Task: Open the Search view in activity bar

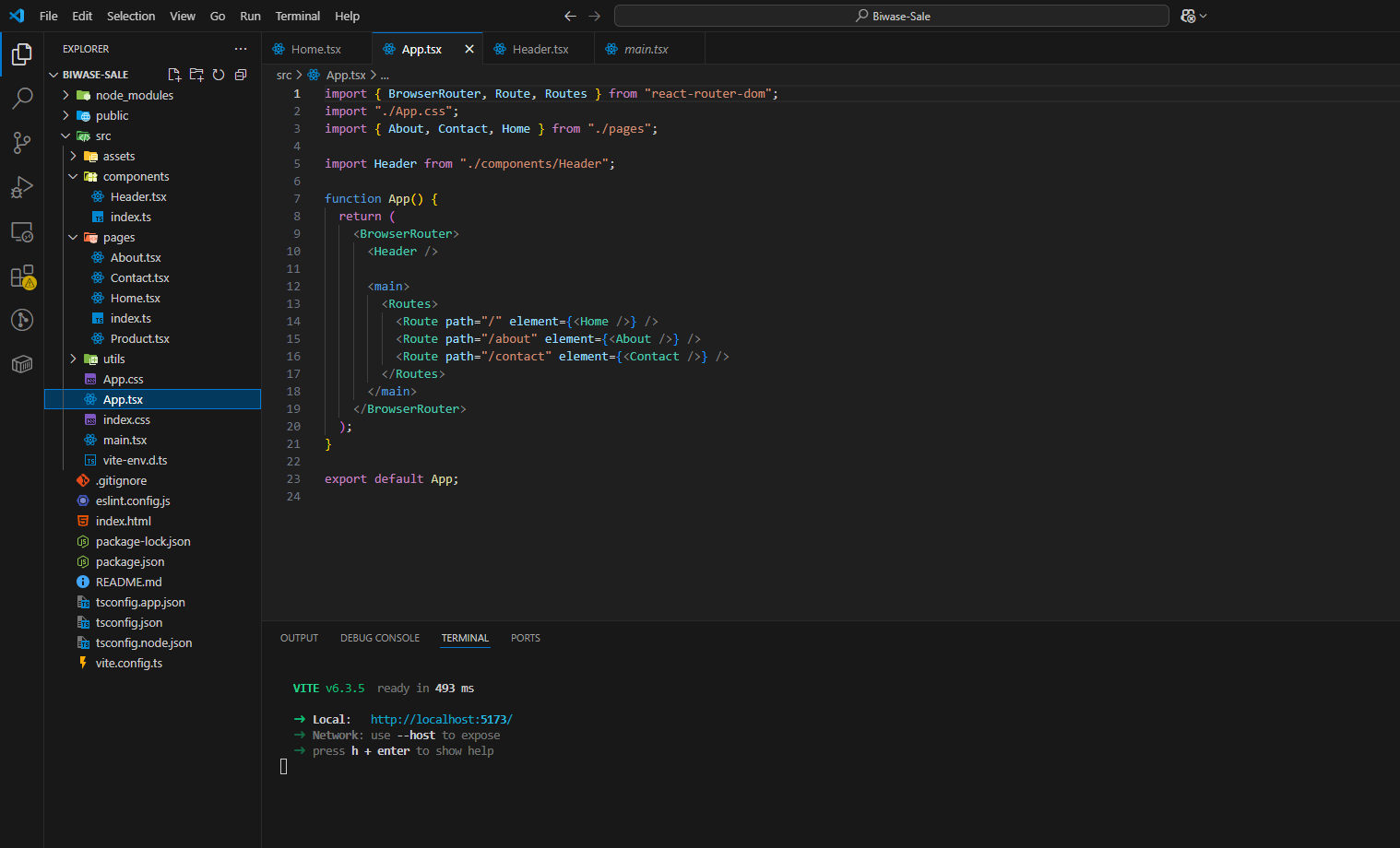Action: pos(22,98)
